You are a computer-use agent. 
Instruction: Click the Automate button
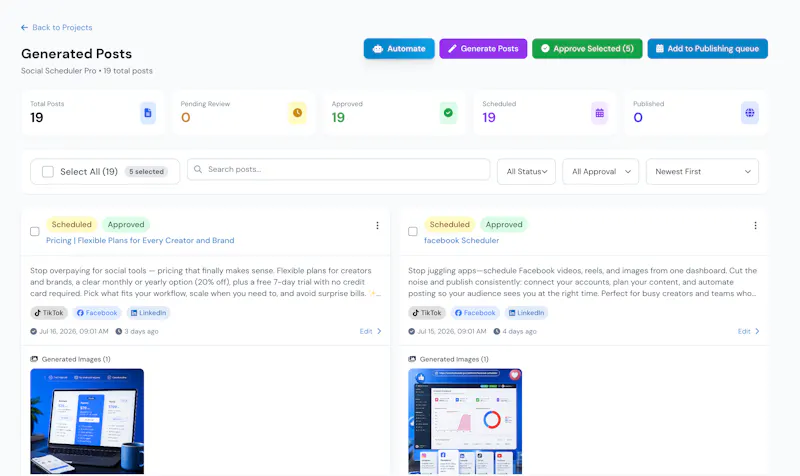[x=399, y=48]
